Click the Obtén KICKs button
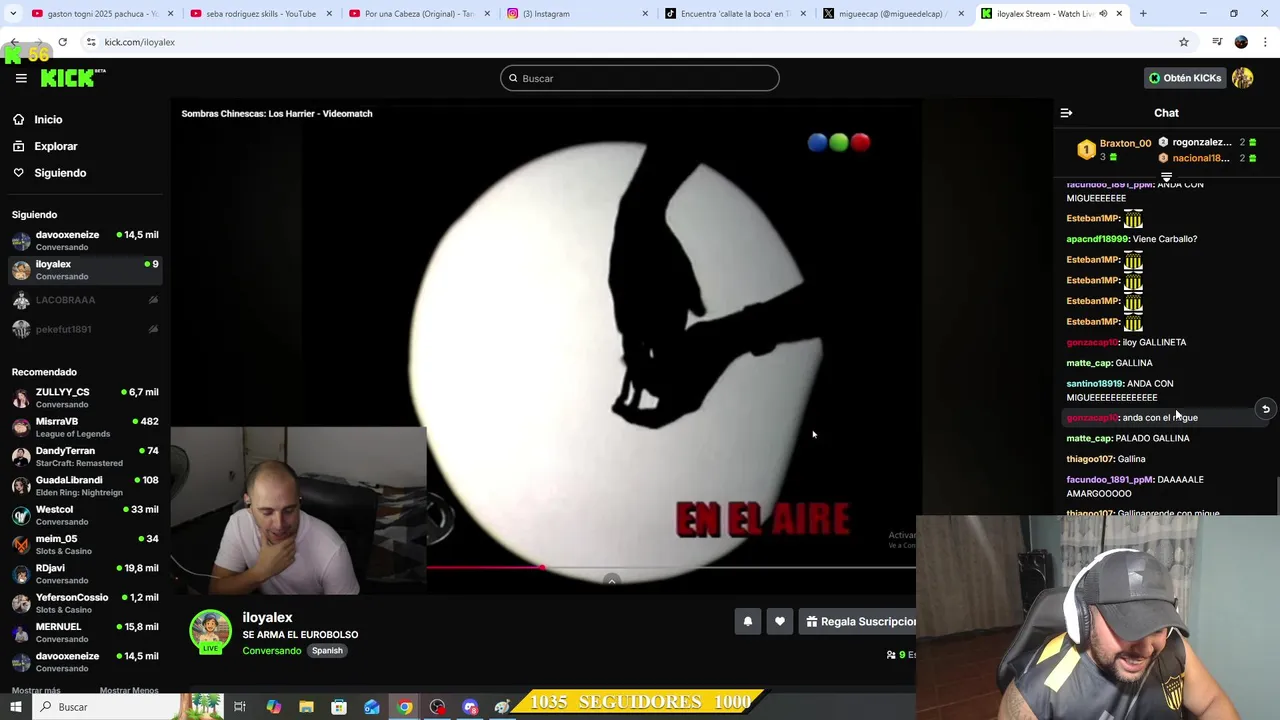Screen dimensions: 1280x720 tap(1185, 78)
